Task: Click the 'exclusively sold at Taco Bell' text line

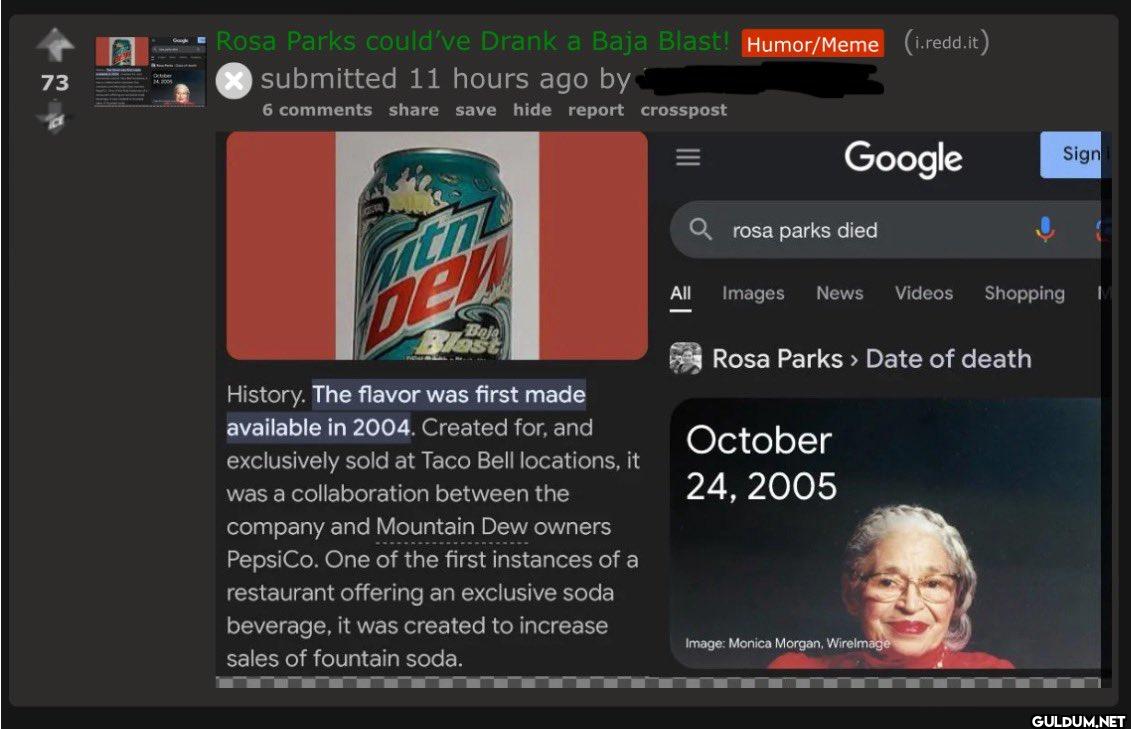Action: 433,461
